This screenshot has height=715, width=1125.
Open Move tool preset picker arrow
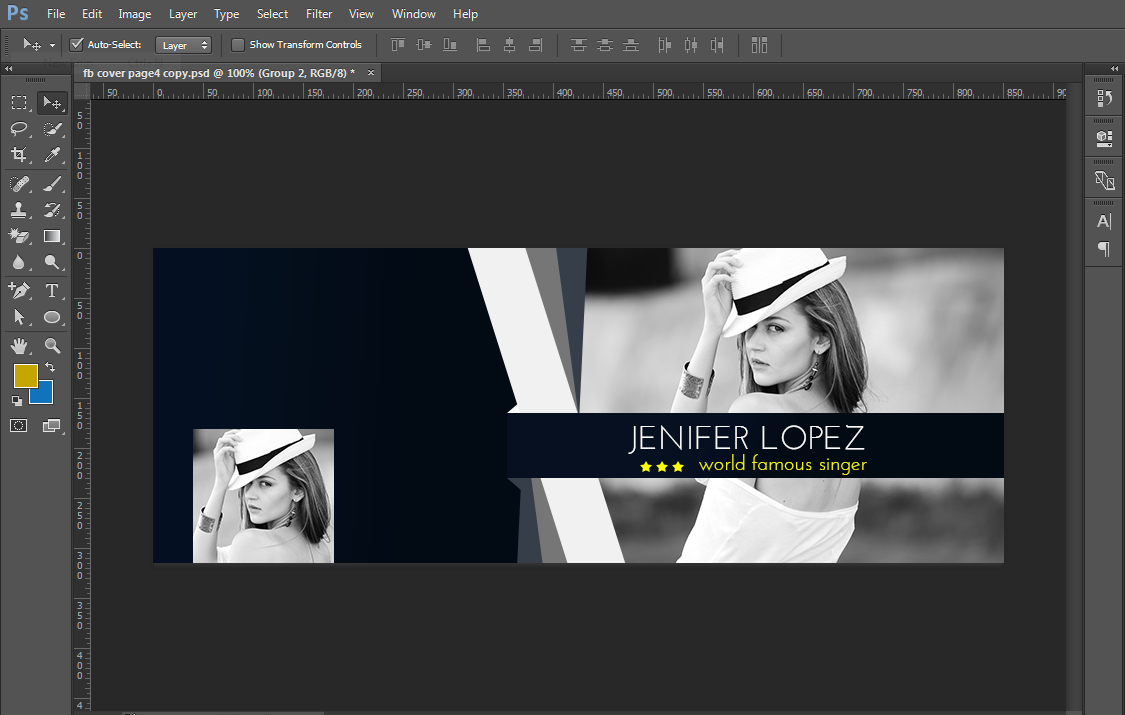[x=52, y=45]
